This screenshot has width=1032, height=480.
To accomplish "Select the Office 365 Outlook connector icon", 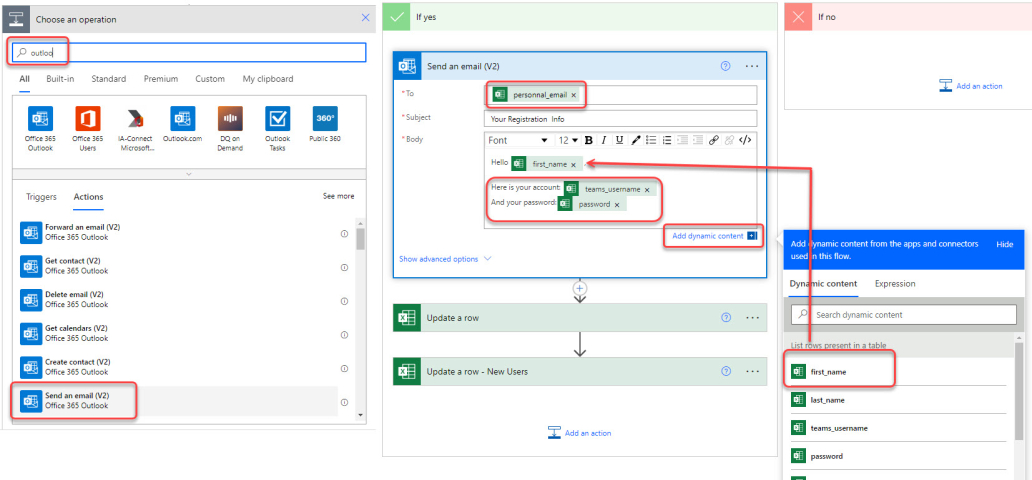I will coord(40,119).
